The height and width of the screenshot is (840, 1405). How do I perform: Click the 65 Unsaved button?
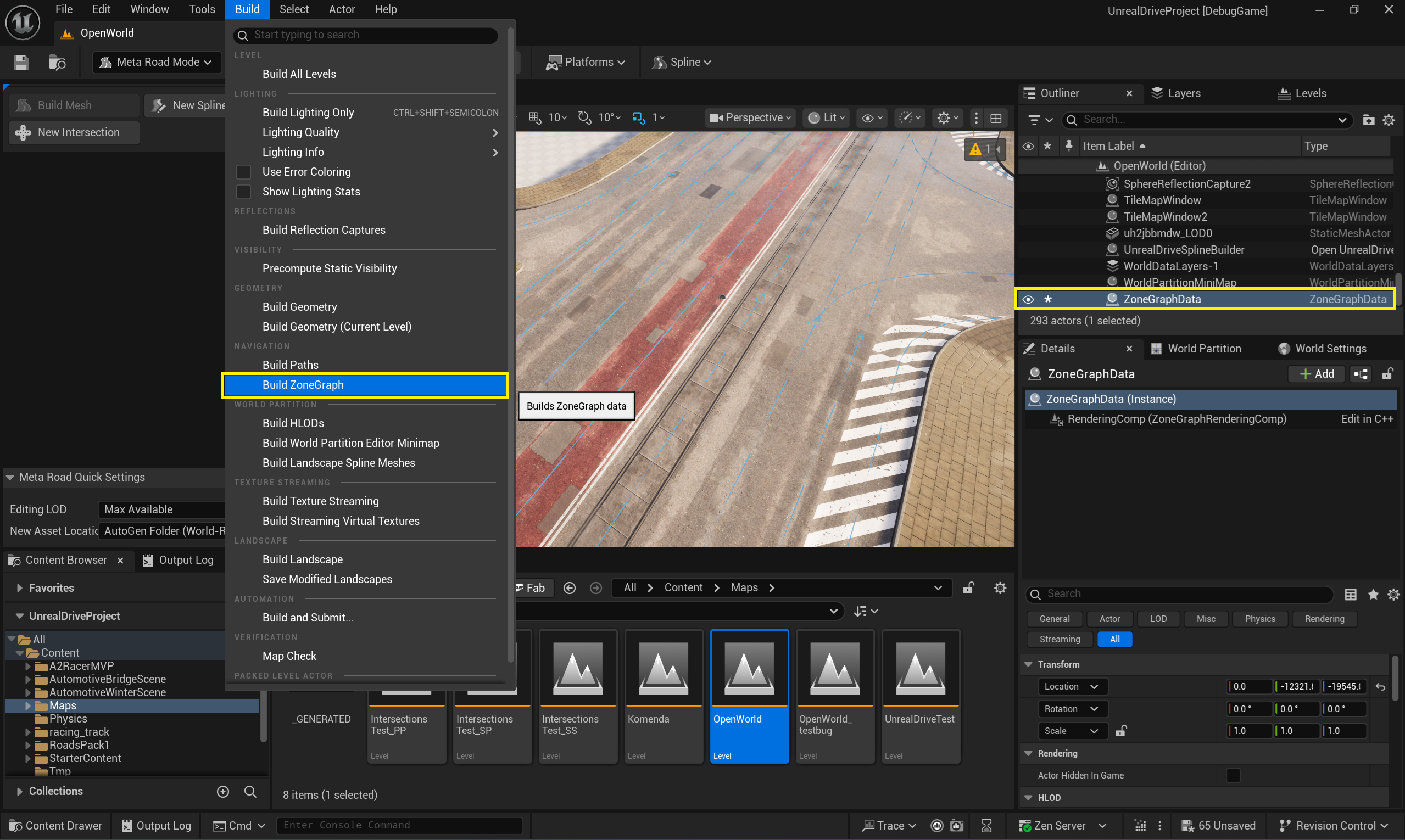(1218, 826)
